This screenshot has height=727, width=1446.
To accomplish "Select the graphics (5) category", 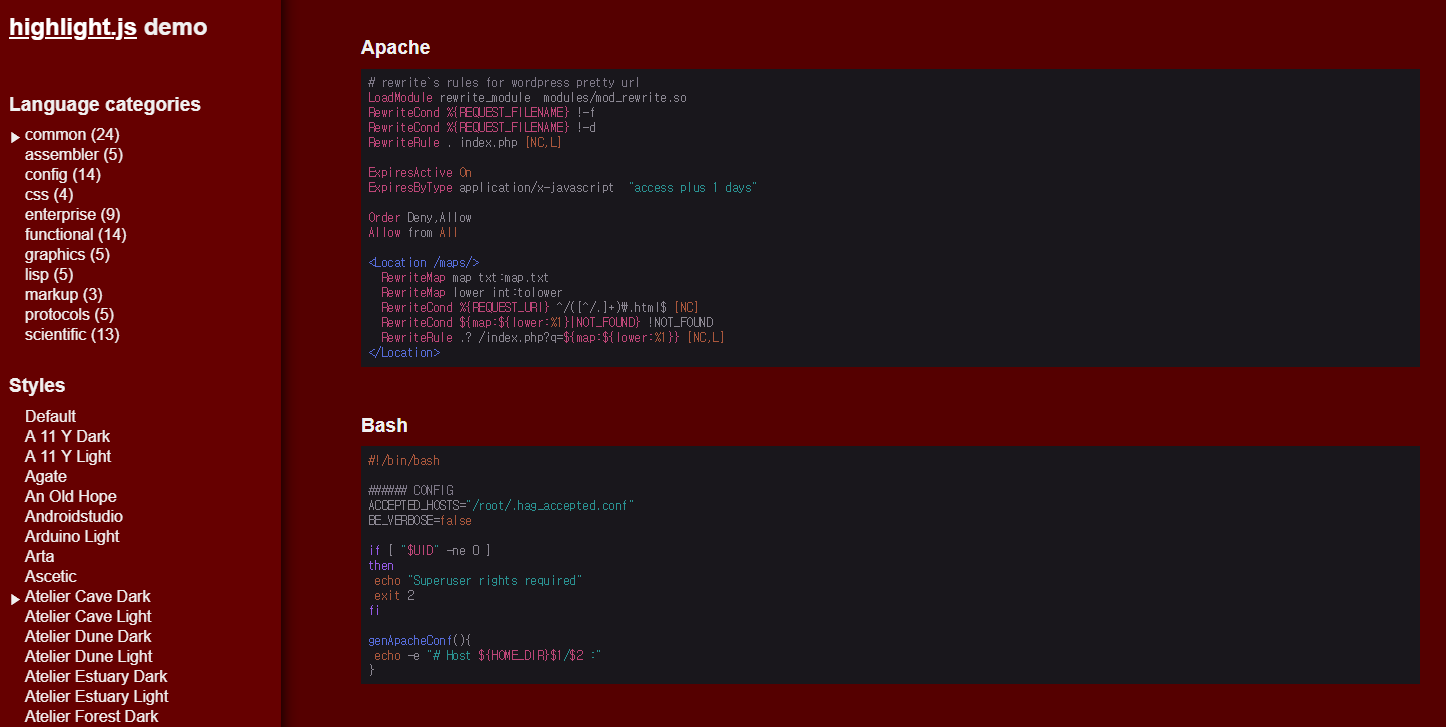I will pos(67,254).
